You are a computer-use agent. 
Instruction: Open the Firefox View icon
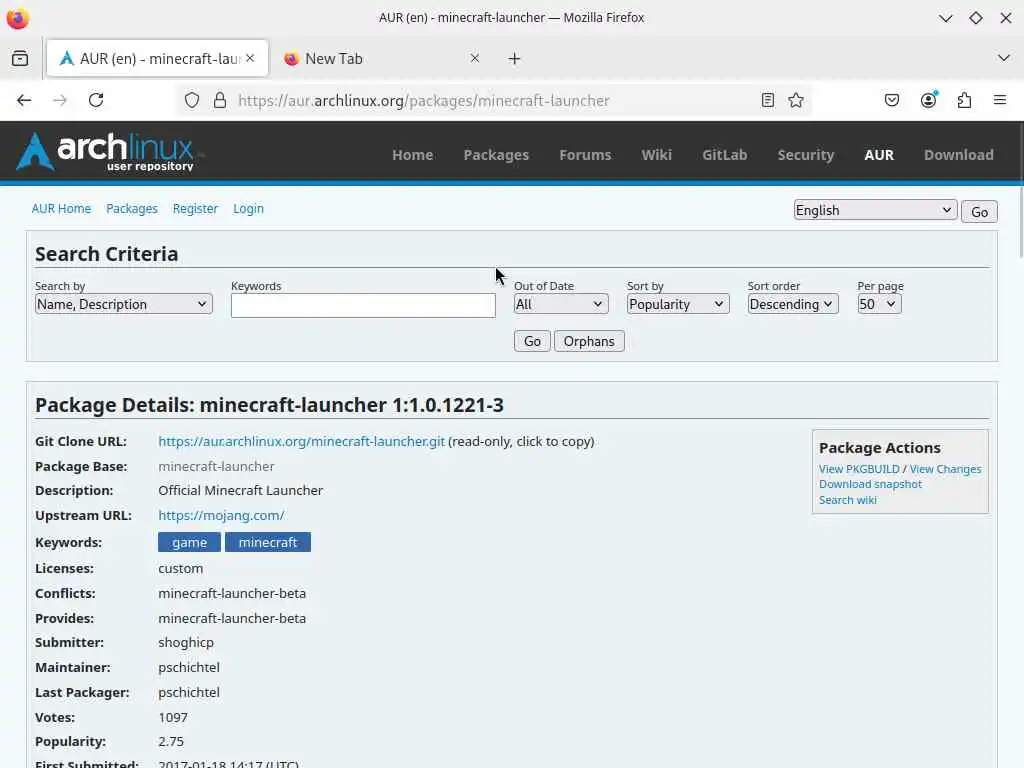click(x=20, y=59)
